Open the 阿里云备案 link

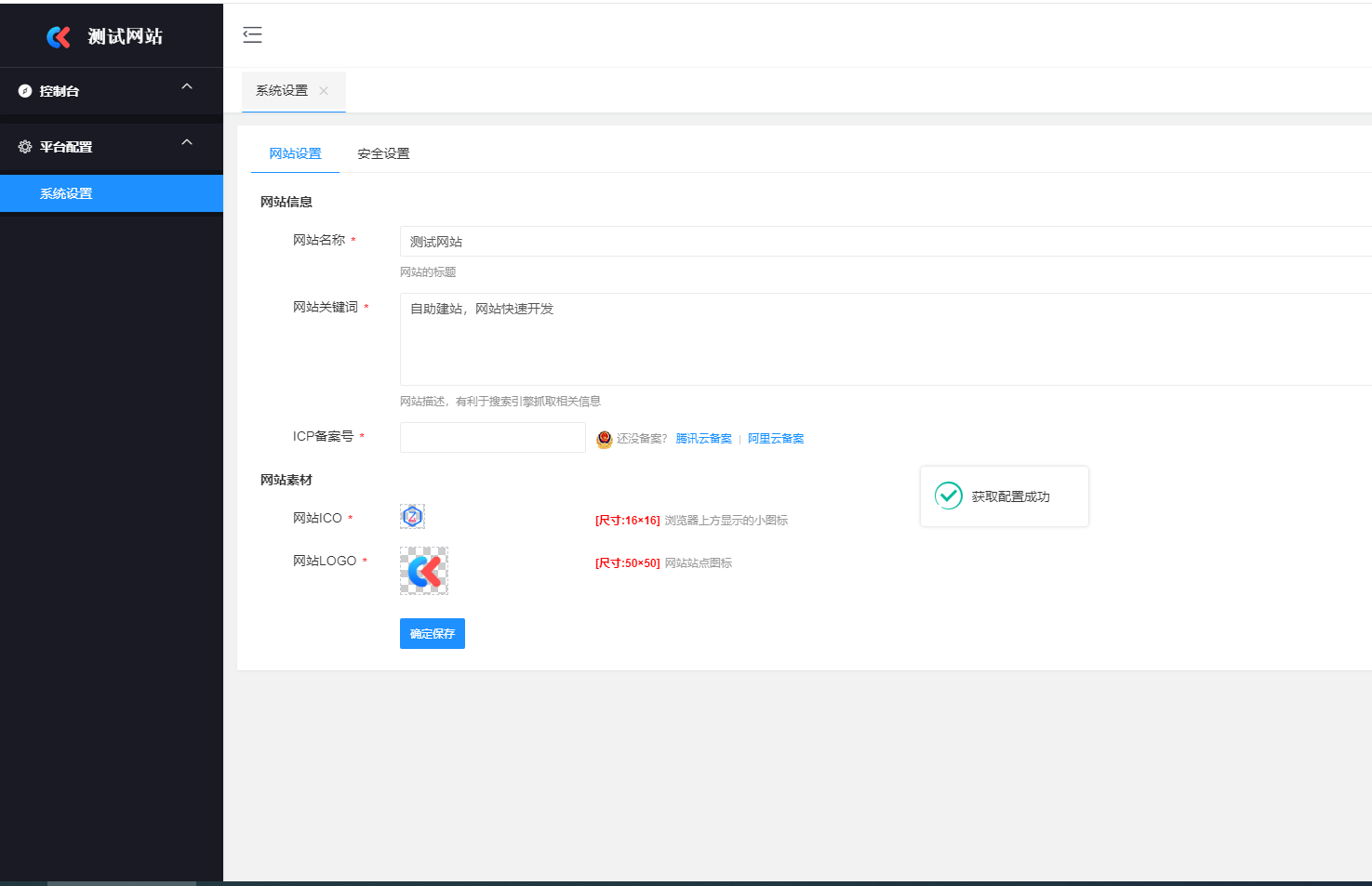[x=776, y=439]
